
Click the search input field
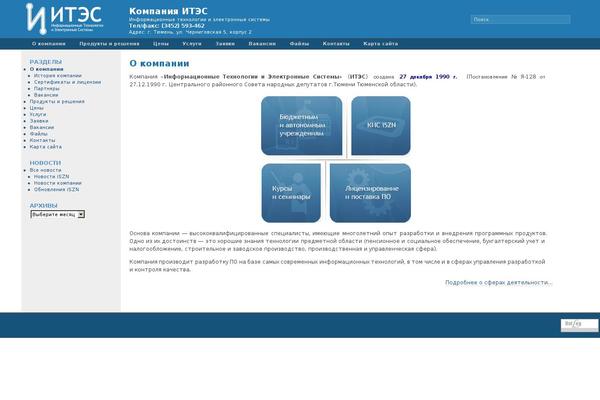520,19
